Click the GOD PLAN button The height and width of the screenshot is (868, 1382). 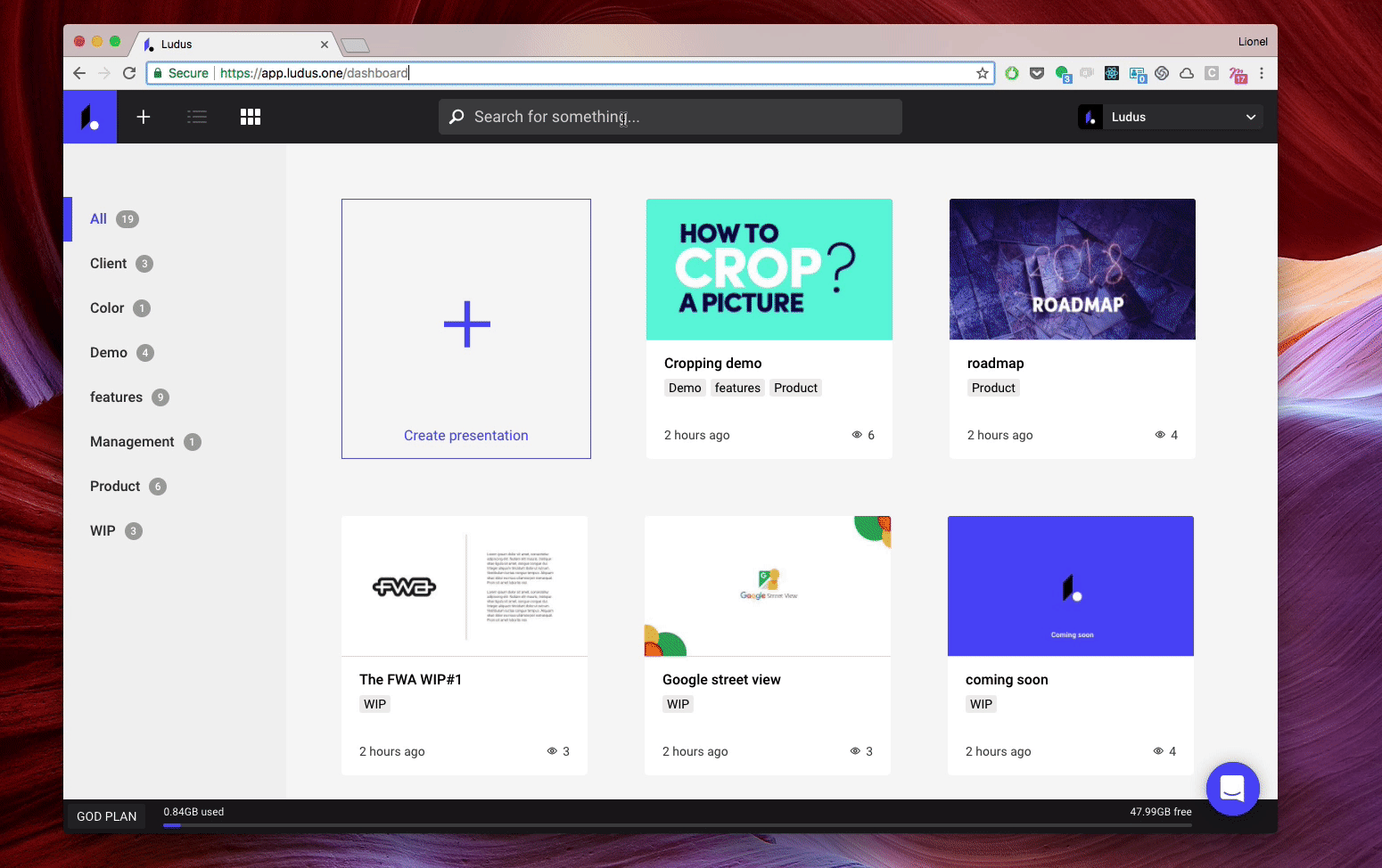pyautogui.click(x=107, y=816)
